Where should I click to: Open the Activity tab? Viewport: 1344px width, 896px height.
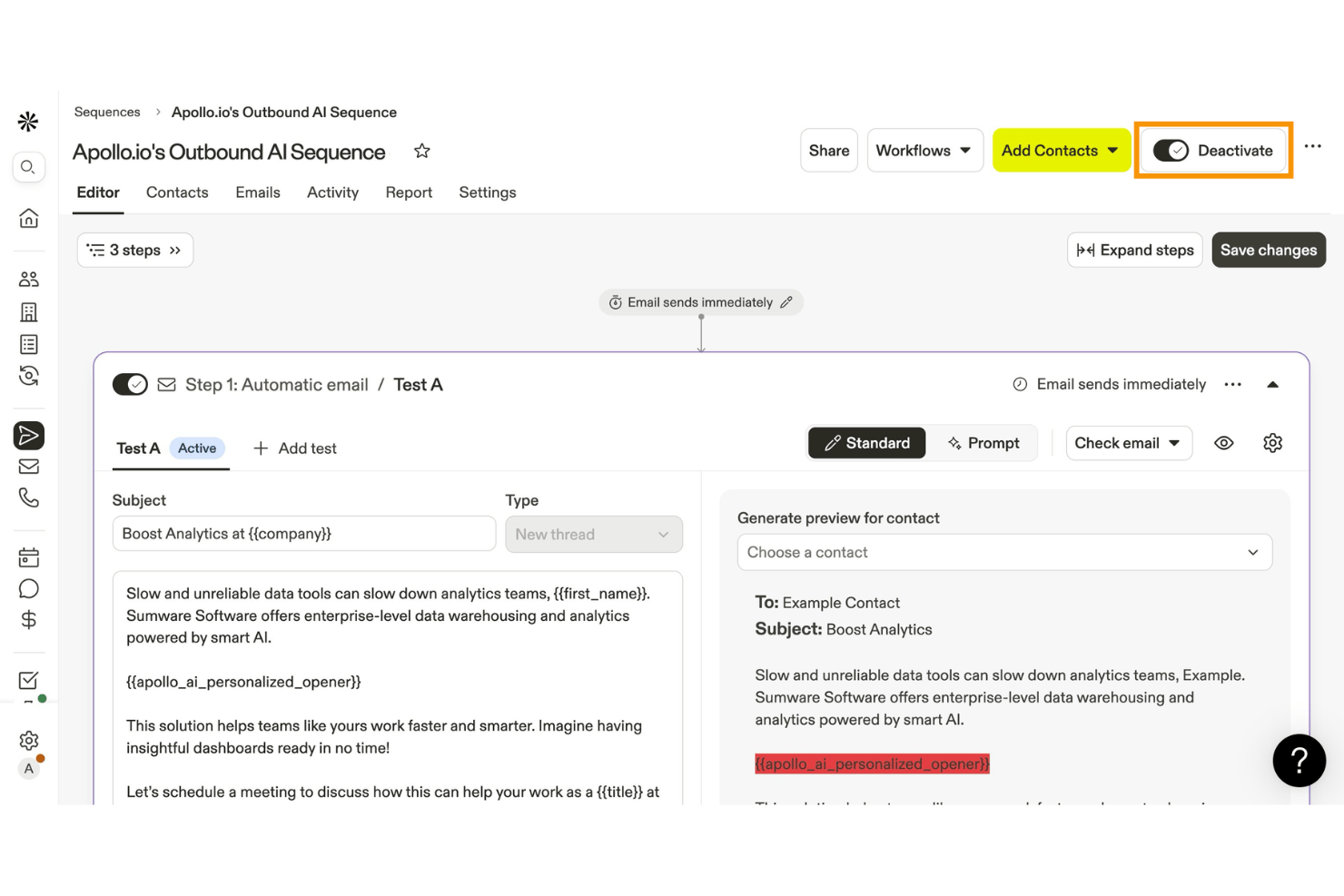click(x=332, y=192)
